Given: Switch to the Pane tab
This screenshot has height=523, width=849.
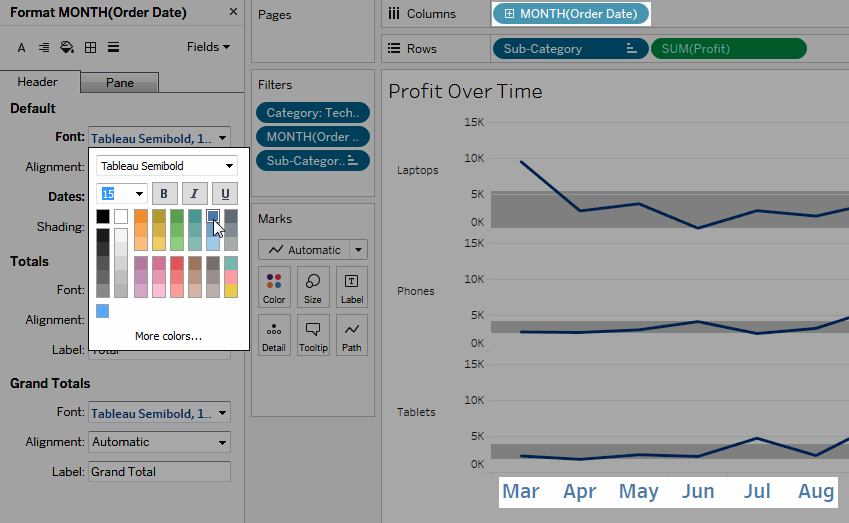Looking at the screenshot, I should (120, 83).
